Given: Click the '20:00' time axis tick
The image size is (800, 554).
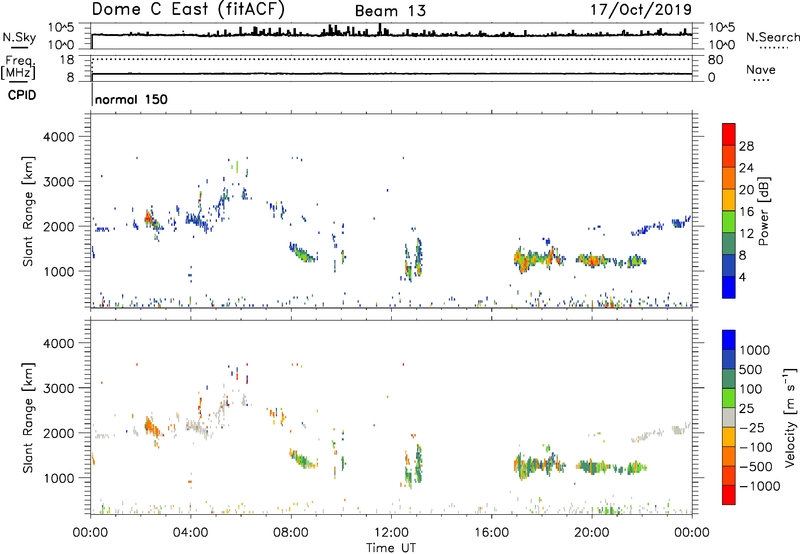Looking at the screenshot, I should pos(592,533).
